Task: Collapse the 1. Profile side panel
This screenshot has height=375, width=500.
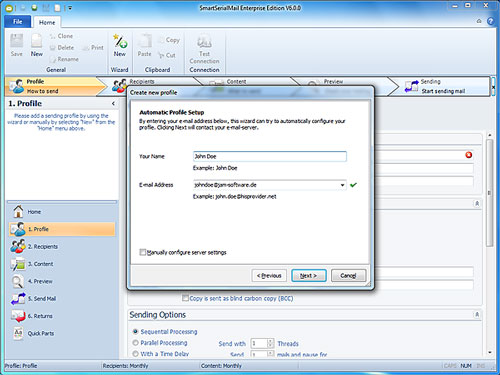Action: (x=113, y=104)
